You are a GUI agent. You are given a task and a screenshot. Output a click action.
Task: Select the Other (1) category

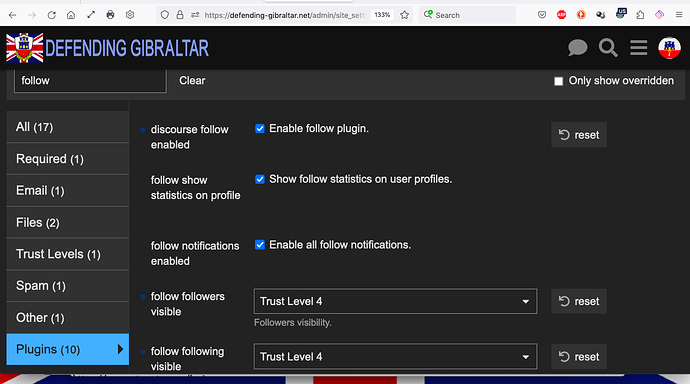tap(68, 318)
